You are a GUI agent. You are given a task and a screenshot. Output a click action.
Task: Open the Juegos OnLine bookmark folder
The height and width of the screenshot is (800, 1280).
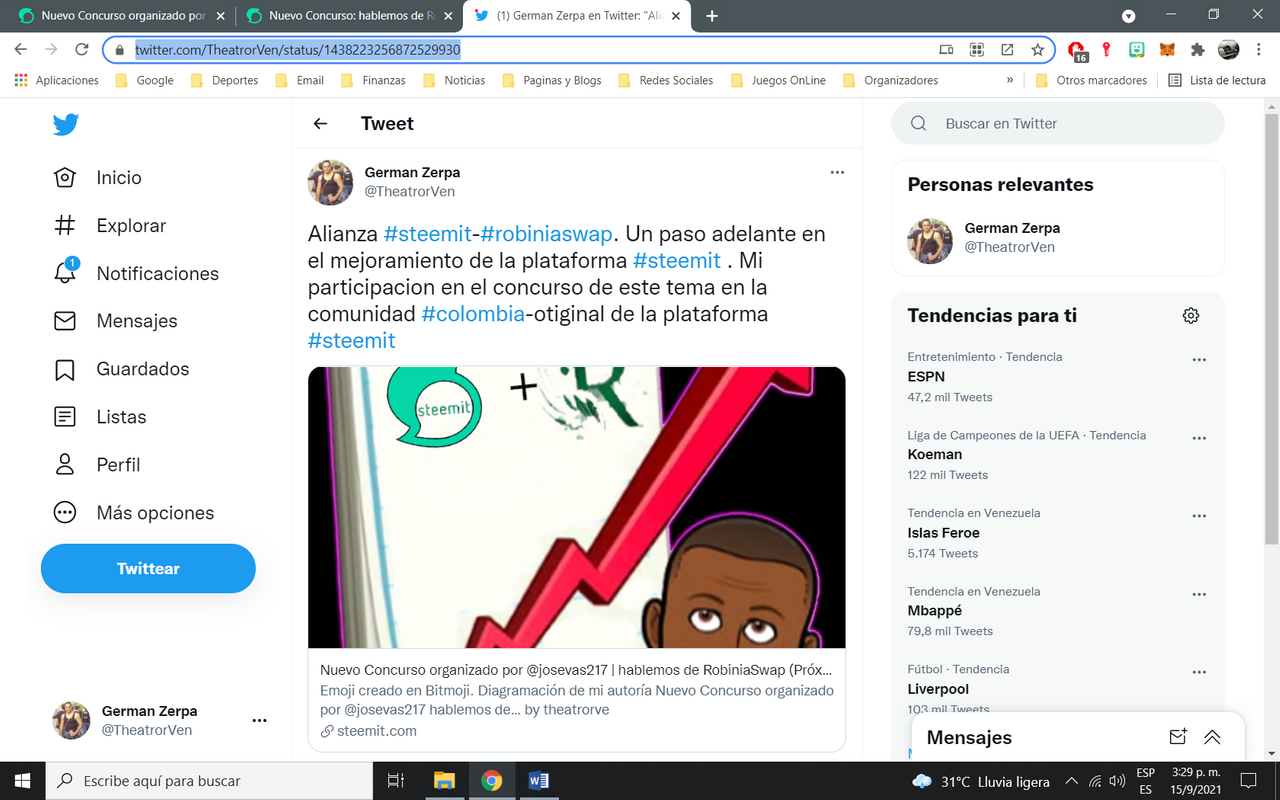(778, 80)
